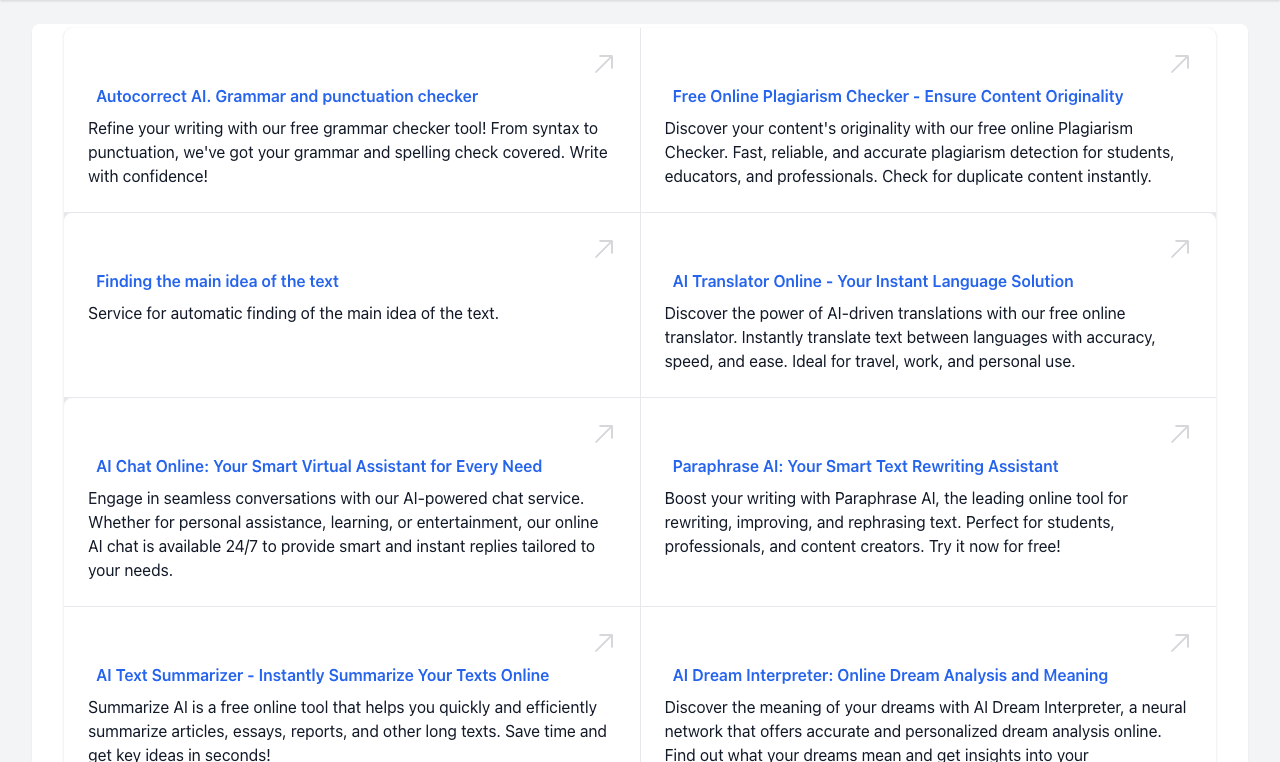
Task: Open AI Dream Interpreter link
Action: click(x=890, y=676)
